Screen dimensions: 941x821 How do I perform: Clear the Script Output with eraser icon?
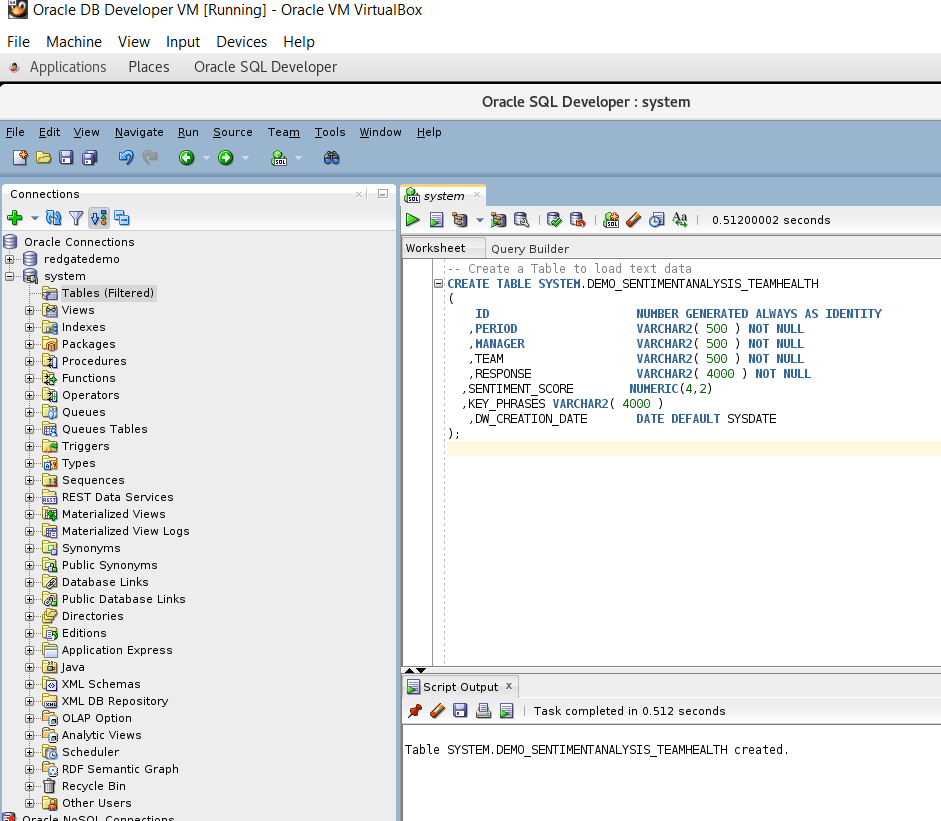click(x=437, y=711)
